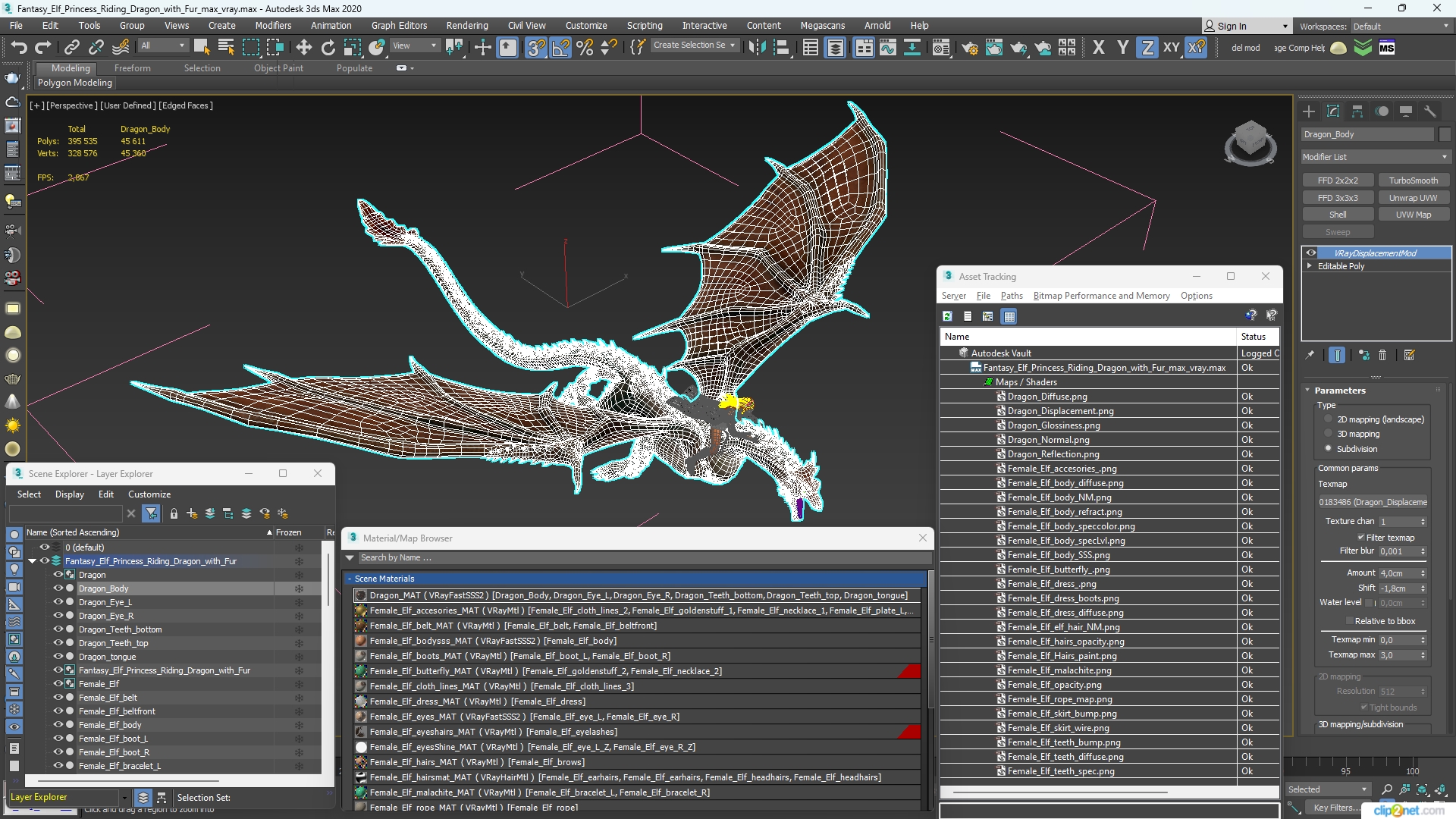Image resolution: width=1456 pixels, height=819 pixels.
Task: Collapse Fantasy_Elf_Princess_Riding_Dragon_with_Fur layer tree
Action: click(x=33, y=561)
